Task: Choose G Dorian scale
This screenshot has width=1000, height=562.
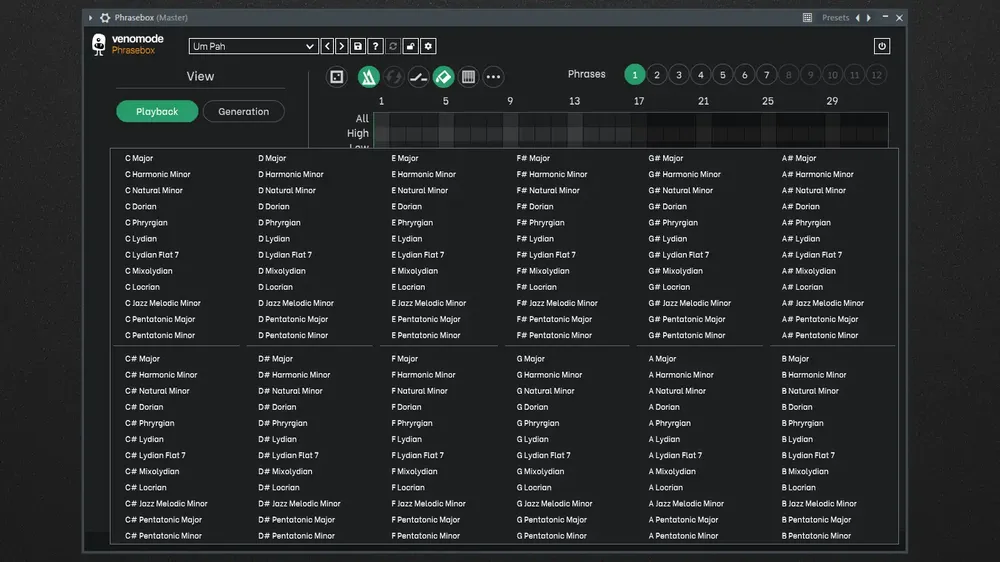Action: point(532,407)
